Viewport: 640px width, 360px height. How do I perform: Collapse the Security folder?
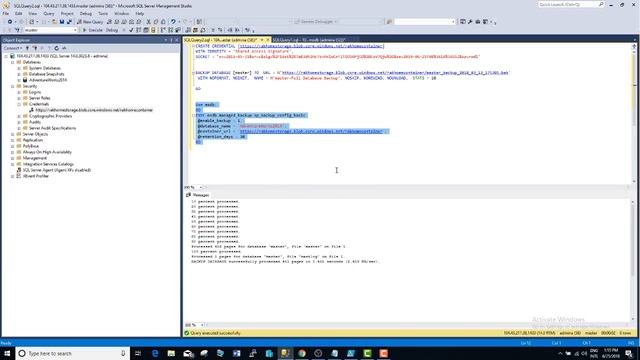(x=13, y=86)
